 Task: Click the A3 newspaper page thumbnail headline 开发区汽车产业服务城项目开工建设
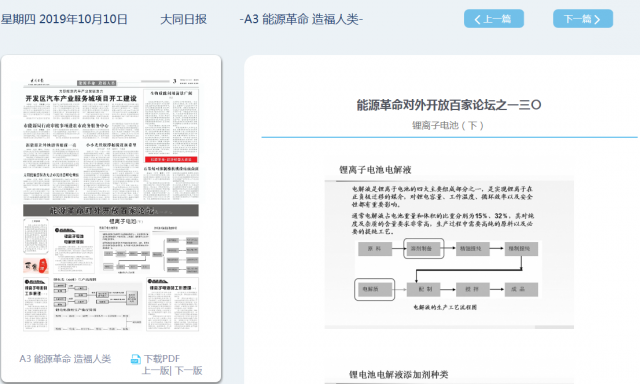(81, 98)
